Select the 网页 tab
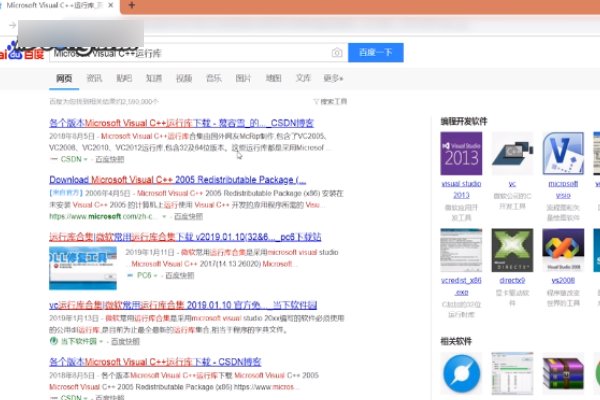This screenshot has width=600, height=400. (64, 78)
